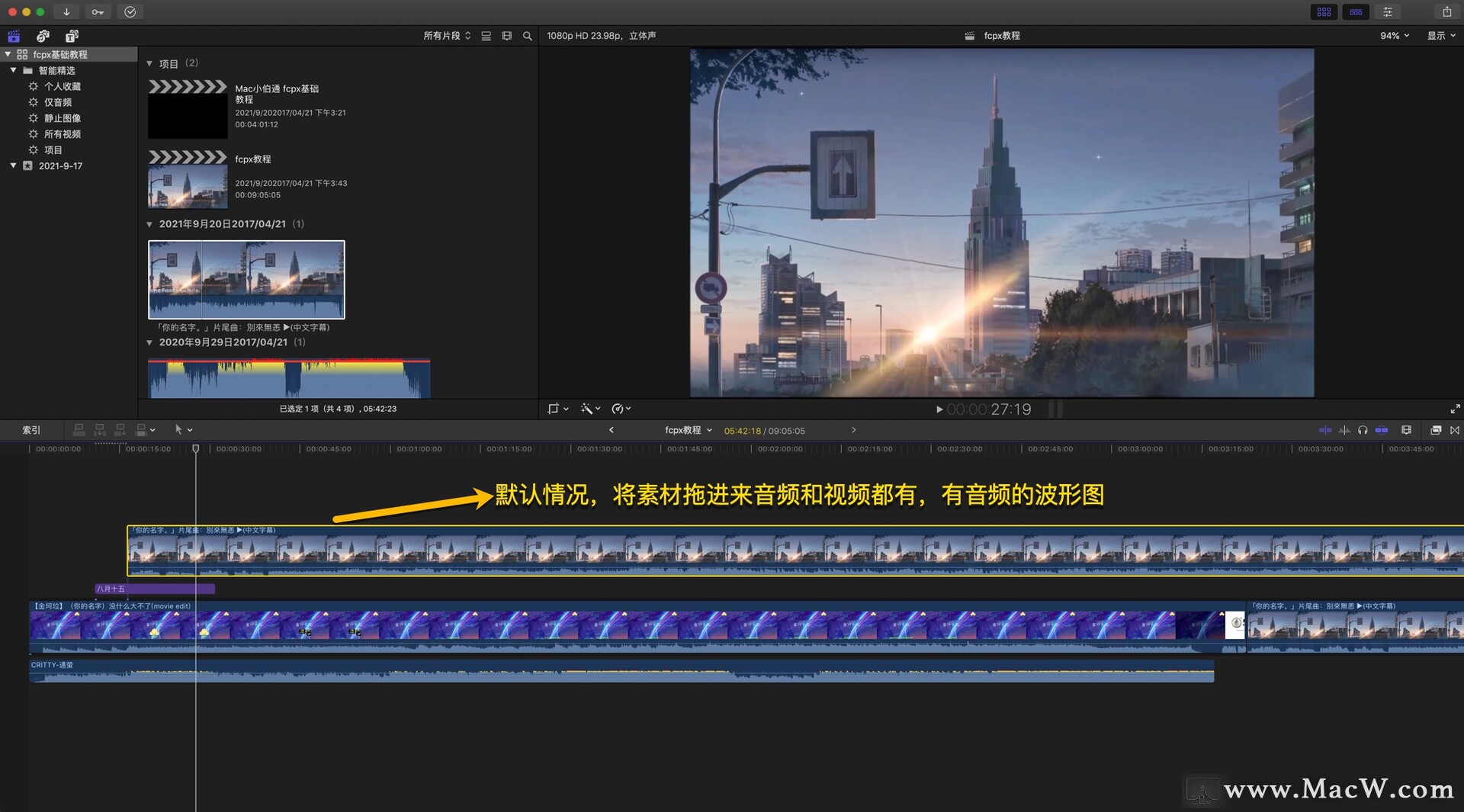Go back in timeline history
This screenshot has height=812, width=1464.
pyautogui.click(x=611, y=430)
